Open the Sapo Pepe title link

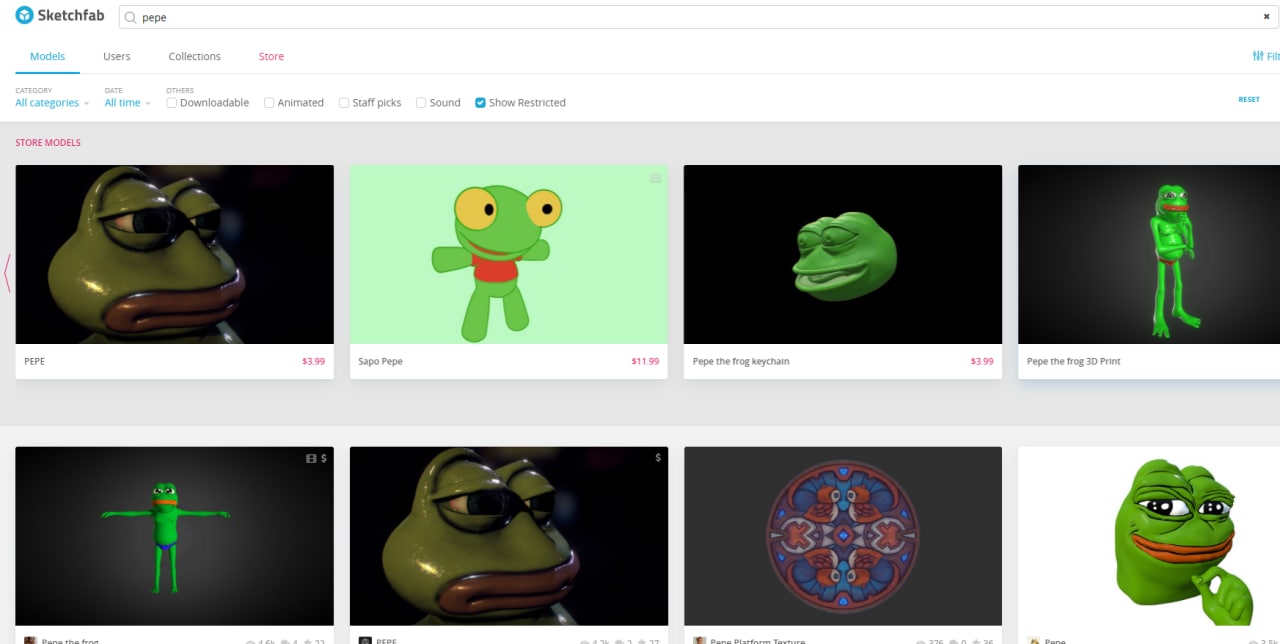380,361
